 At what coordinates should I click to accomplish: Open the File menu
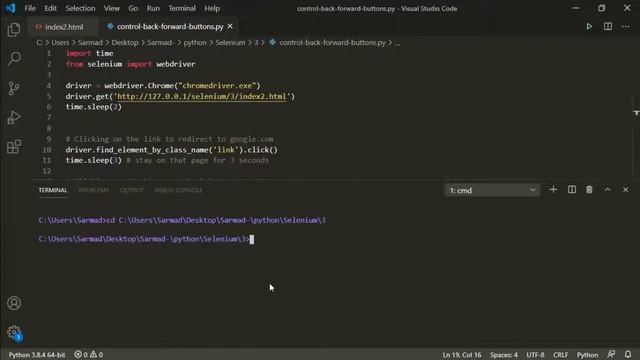[x=30, y=8]
